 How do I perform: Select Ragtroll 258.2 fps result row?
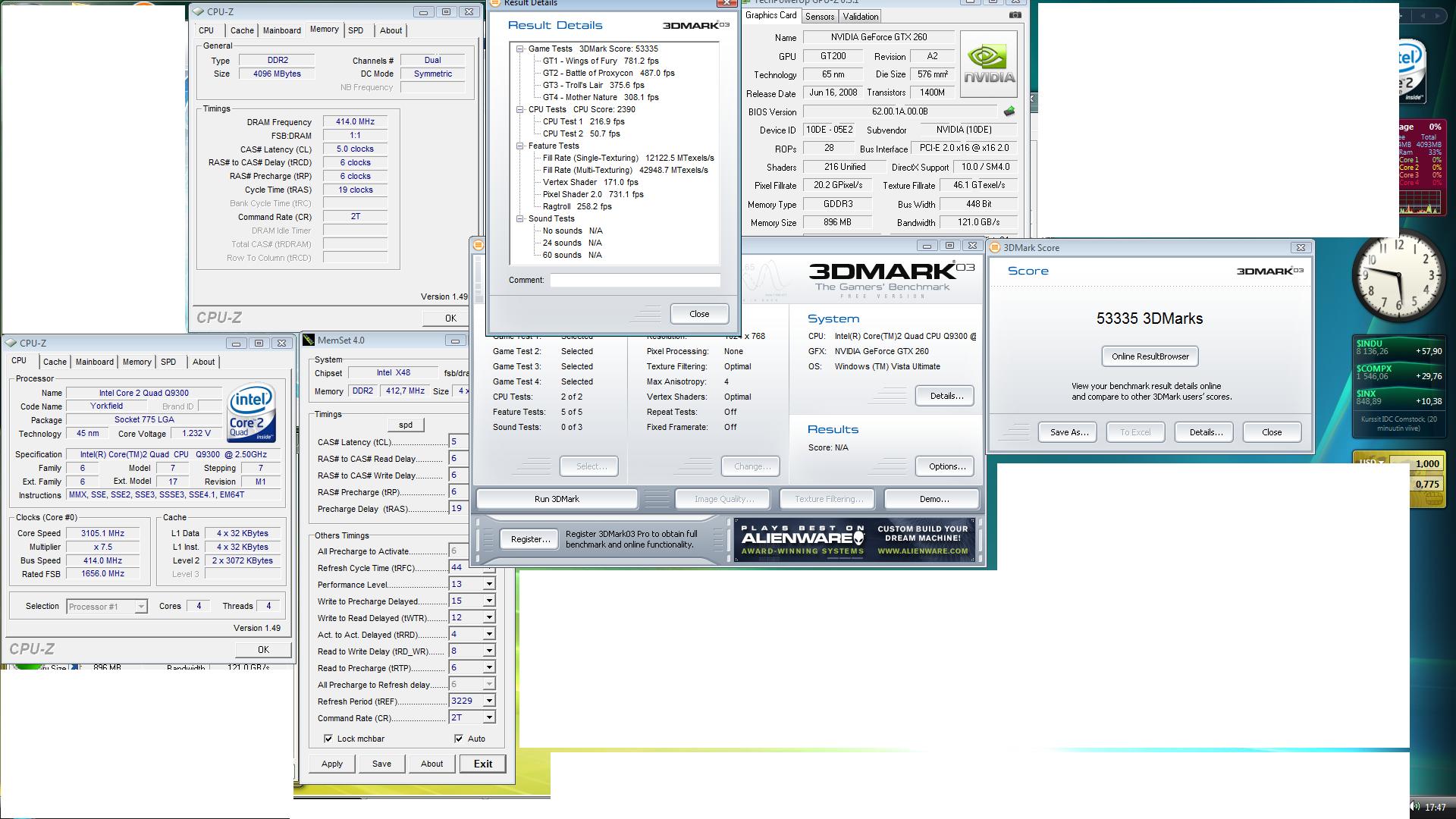pyautogui.click(x=577, y=206)
